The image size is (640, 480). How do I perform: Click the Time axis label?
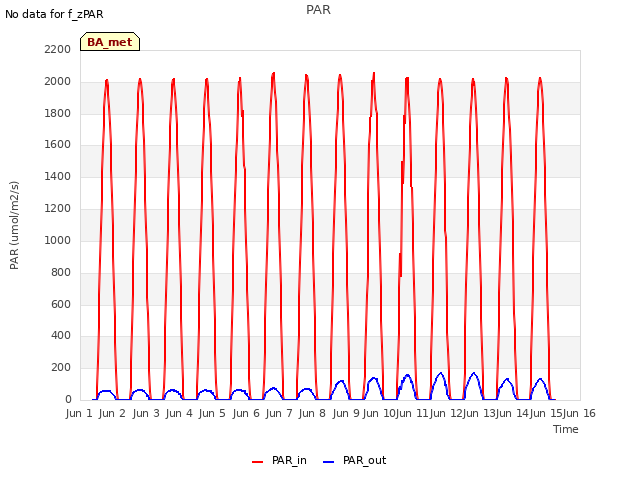(x=566, y=429)
